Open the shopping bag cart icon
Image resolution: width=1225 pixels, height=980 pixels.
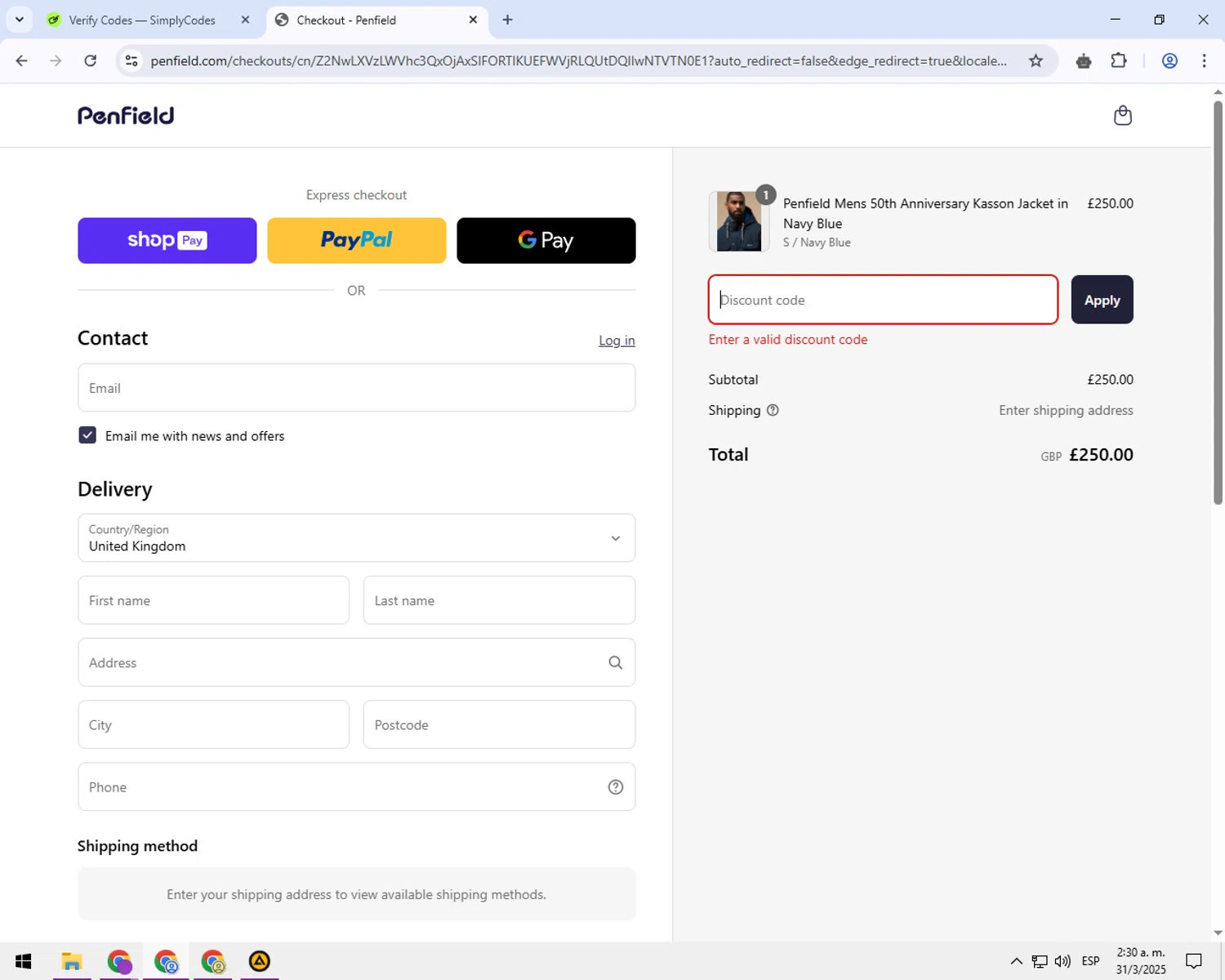point(1123,115)
